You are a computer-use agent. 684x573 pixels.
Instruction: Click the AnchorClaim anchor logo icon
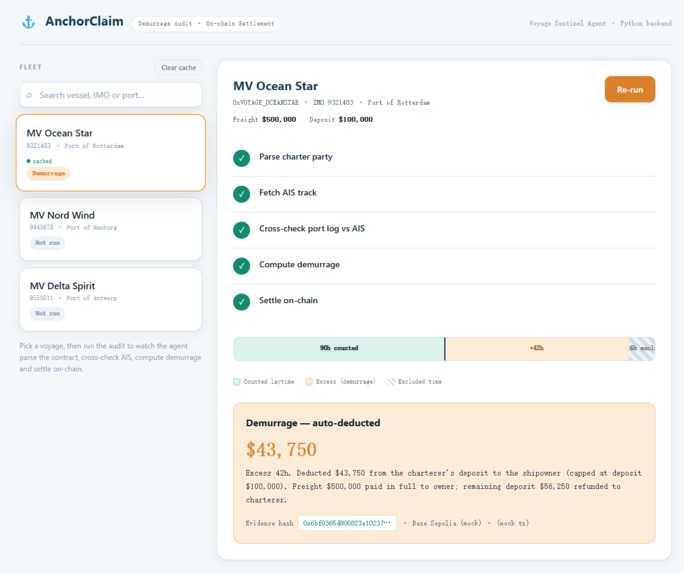pyautogui.click(x=28, y=22)
